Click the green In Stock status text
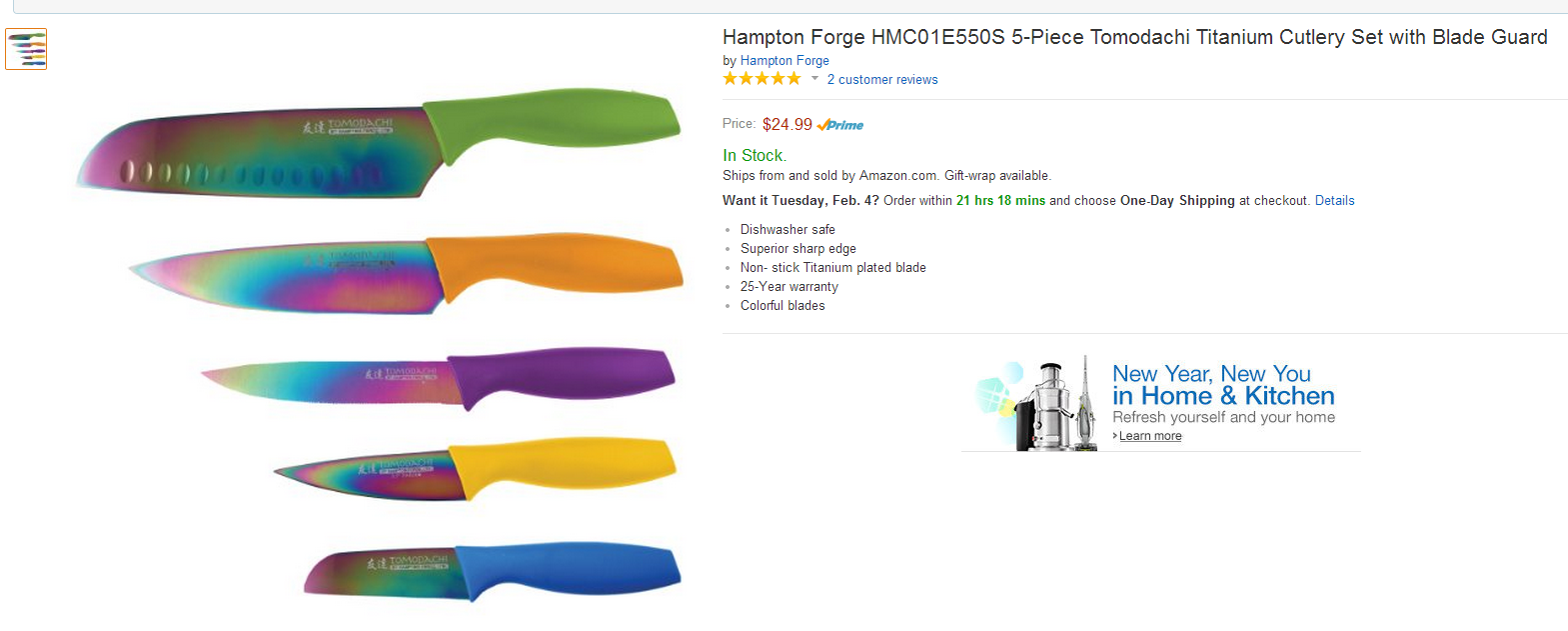The image size is (1568, 631). pos(755,156)
